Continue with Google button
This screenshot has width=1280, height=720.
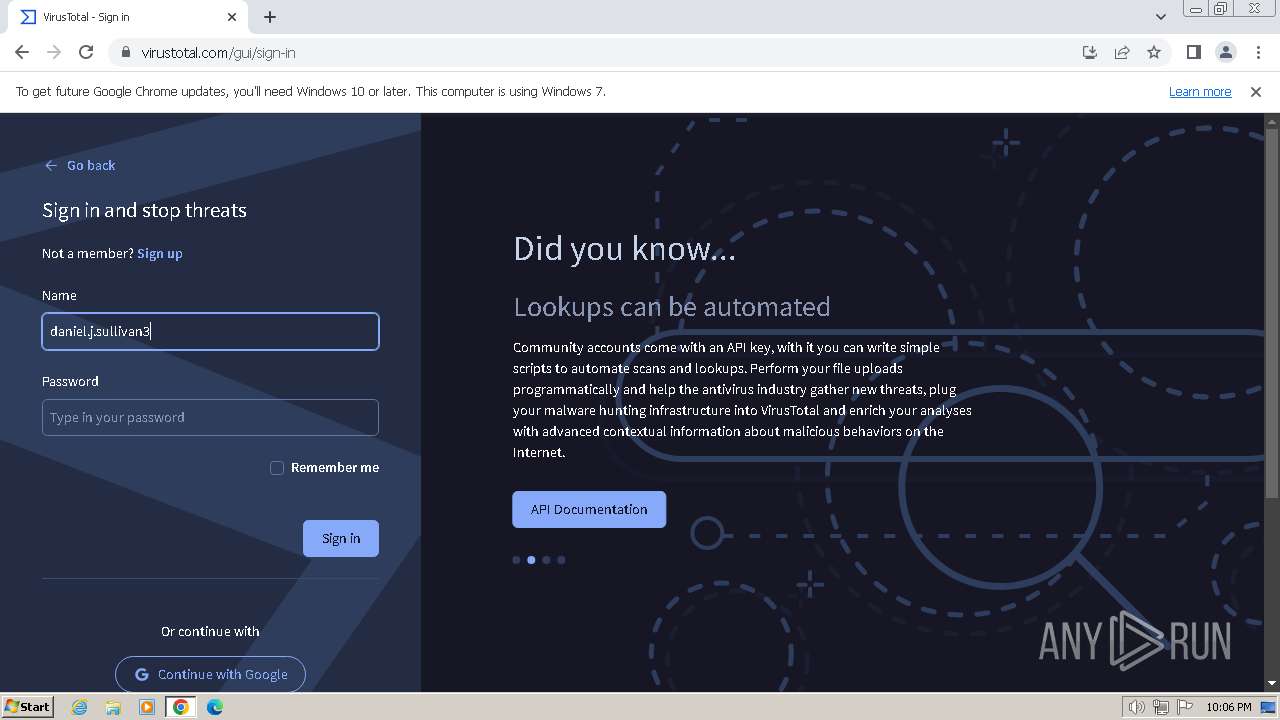pyautogui.click(x=210, y=674)
